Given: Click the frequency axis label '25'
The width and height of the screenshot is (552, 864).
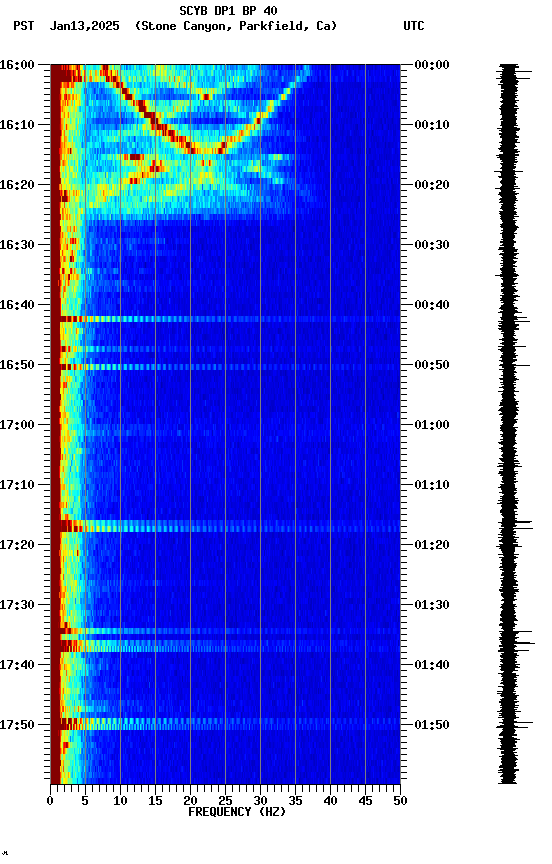Looking at the screenshot, I should (x=225, y=801).
